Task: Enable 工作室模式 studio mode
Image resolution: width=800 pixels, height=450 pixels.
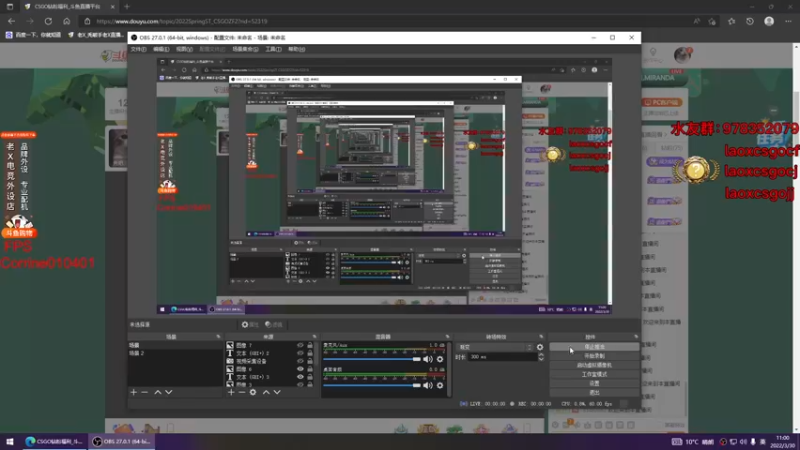Action: pos(594,374)
